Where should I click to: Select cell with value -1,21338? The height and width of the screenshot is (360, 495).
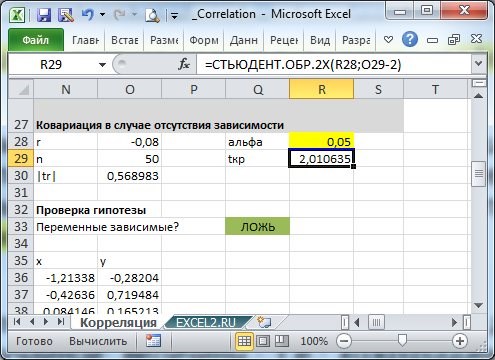coord(66,277)
